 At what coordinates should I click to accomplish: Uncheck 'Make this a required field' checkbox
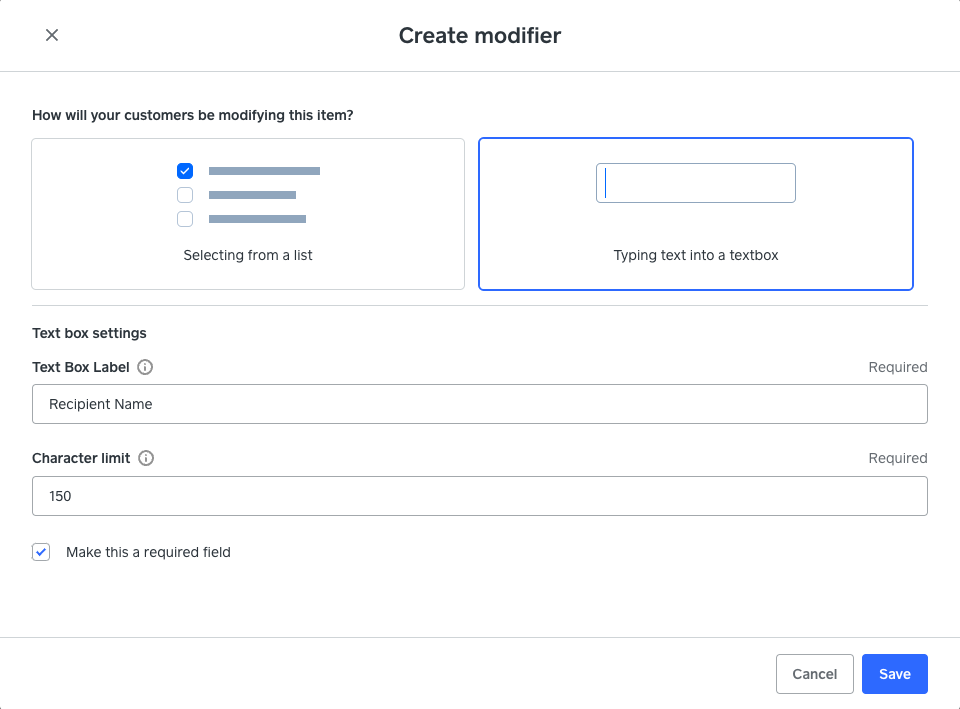pos(41,552)
